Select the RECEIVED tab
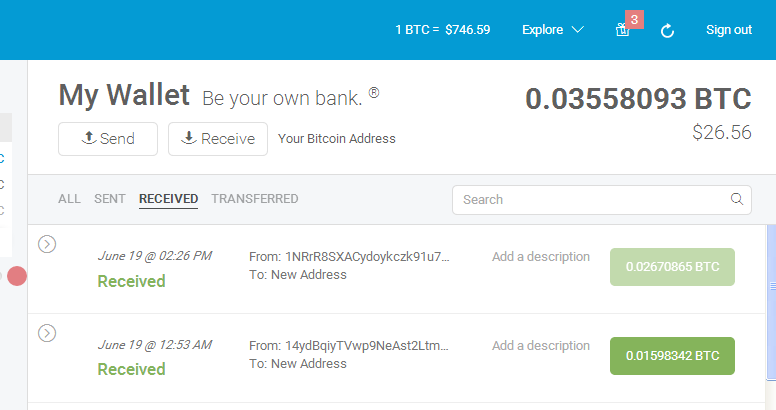This screenshot has width=776, height=410. click(168, 199)
